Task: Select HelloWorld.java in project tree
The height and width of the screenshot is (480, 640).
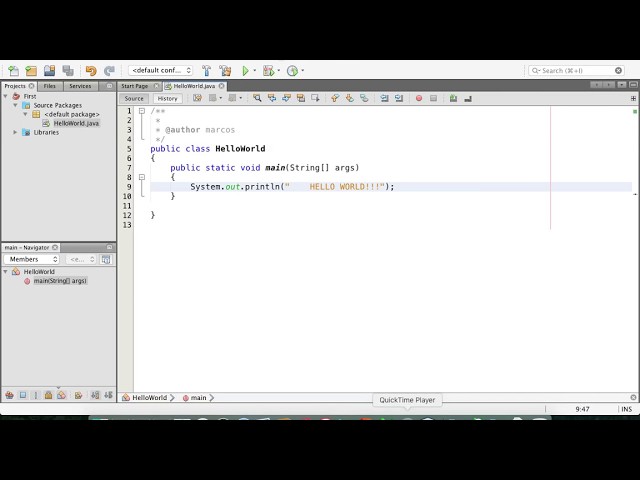Action: point(76,123)
